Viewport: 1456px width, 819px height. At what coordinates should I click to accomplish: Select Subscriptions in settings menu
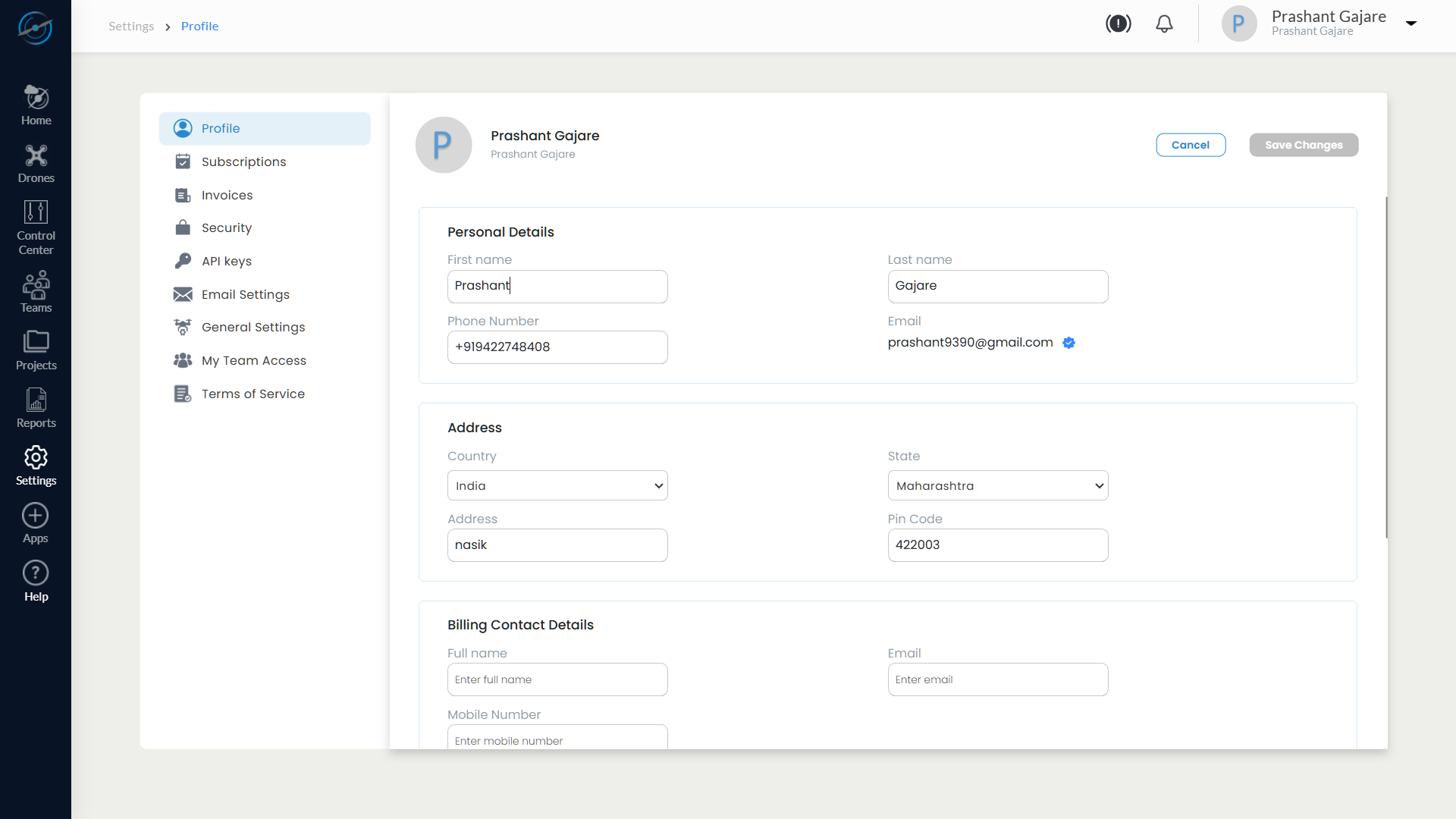coord(243,162)
